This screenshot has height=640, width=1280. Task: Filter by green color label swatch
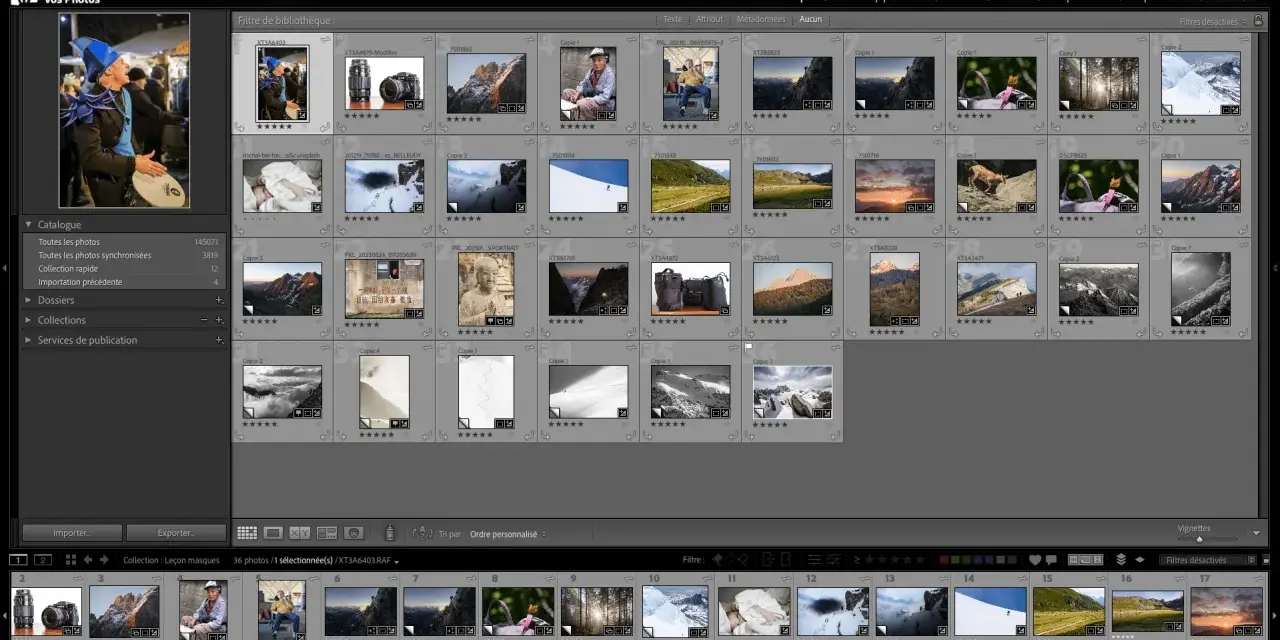[x=966, y=560]
